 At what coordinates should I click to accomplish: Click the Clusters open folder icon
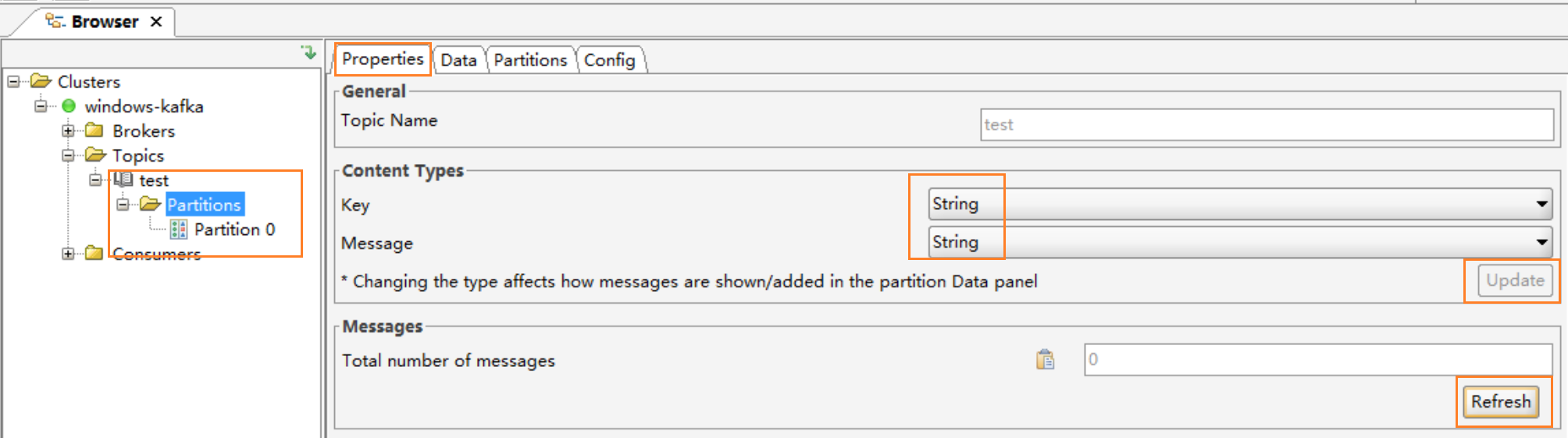41,81
